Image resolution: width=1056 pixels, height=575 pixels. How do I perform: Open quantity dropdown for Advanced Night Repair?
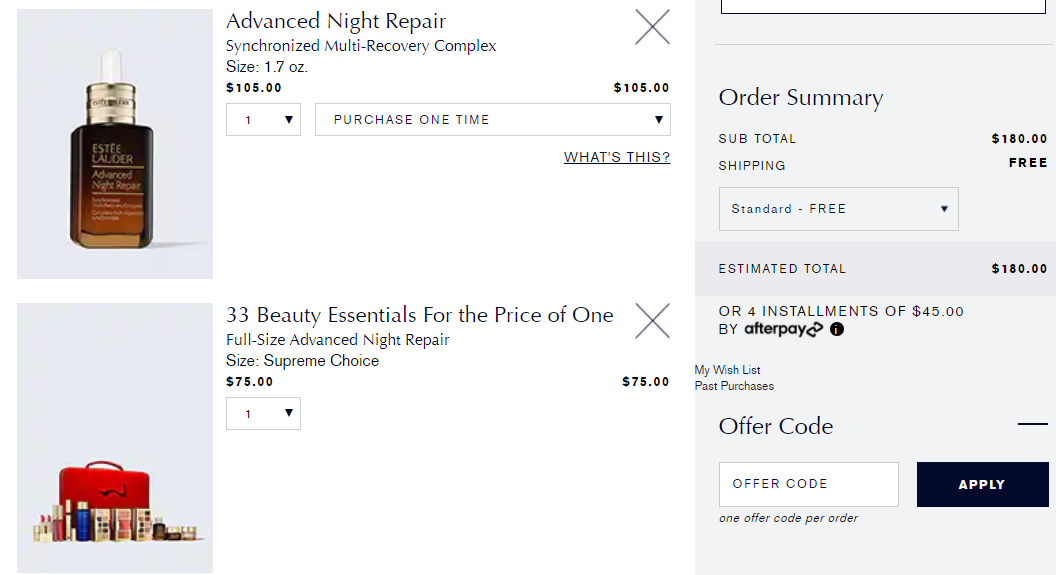tap(263, 120)
